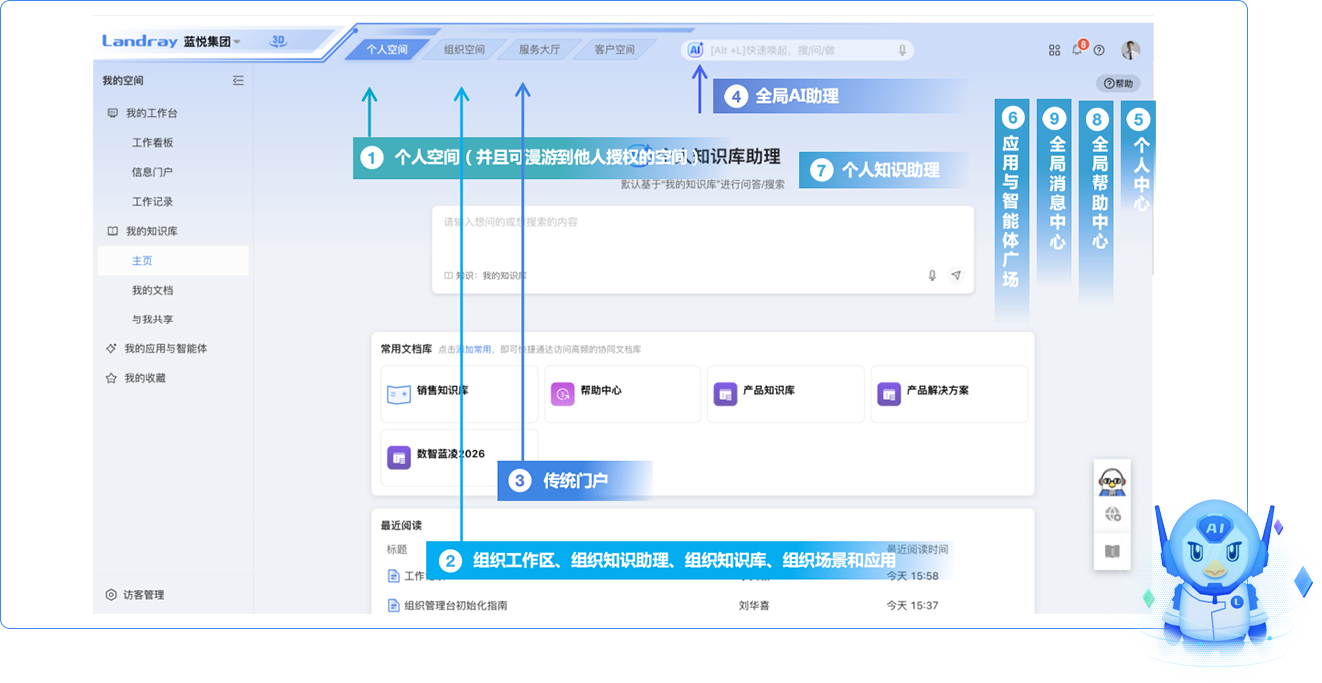
Task: Click the global AI assistant search field
Action: [x=800, y=50]
